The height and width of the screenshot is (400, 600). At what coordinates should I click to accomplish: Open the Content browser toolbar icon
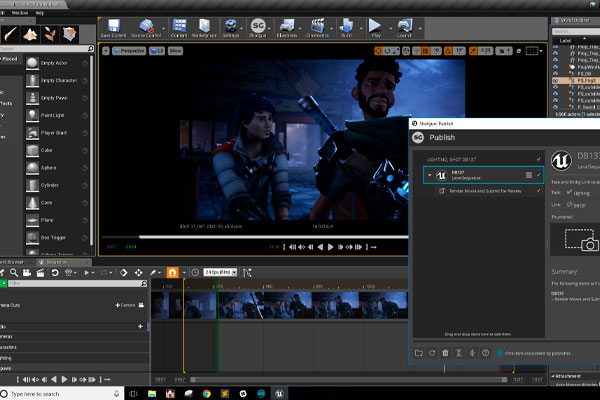tap(179, 26)
